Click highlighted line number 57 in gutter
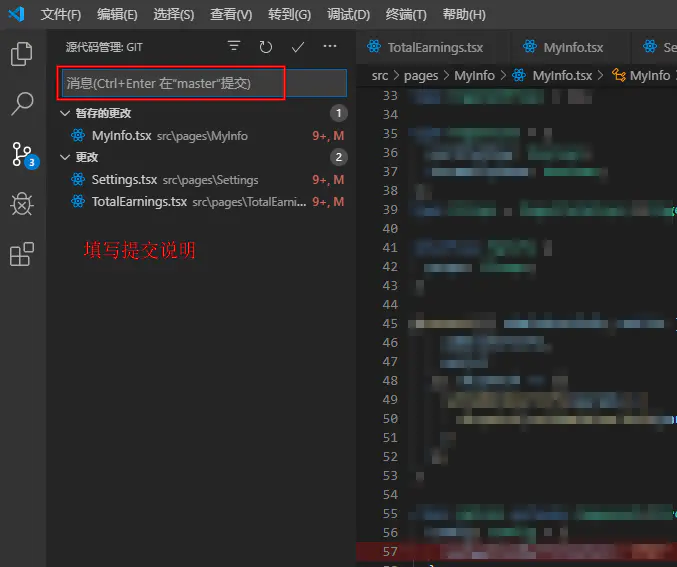Image resolution: width=677 pixels, height=567 pixels. tap(390, 551)
